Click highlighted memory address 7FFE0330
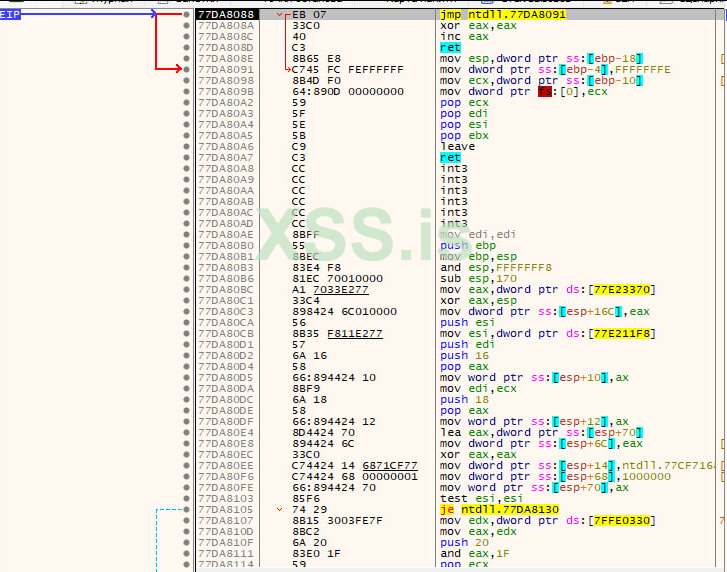The width and height of the screenshot is (727, 572). (x=622, y=521)
